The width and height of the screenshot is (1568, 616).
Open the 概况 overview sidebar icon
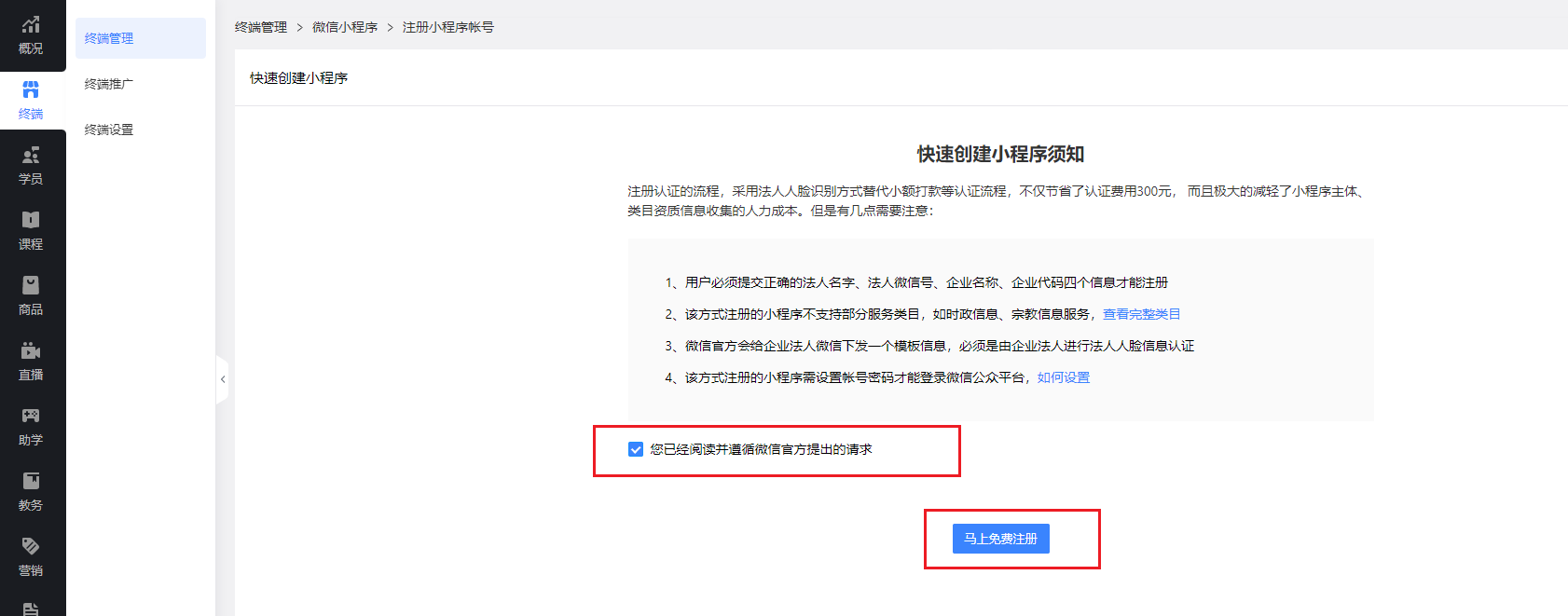[x=31, y=35]
